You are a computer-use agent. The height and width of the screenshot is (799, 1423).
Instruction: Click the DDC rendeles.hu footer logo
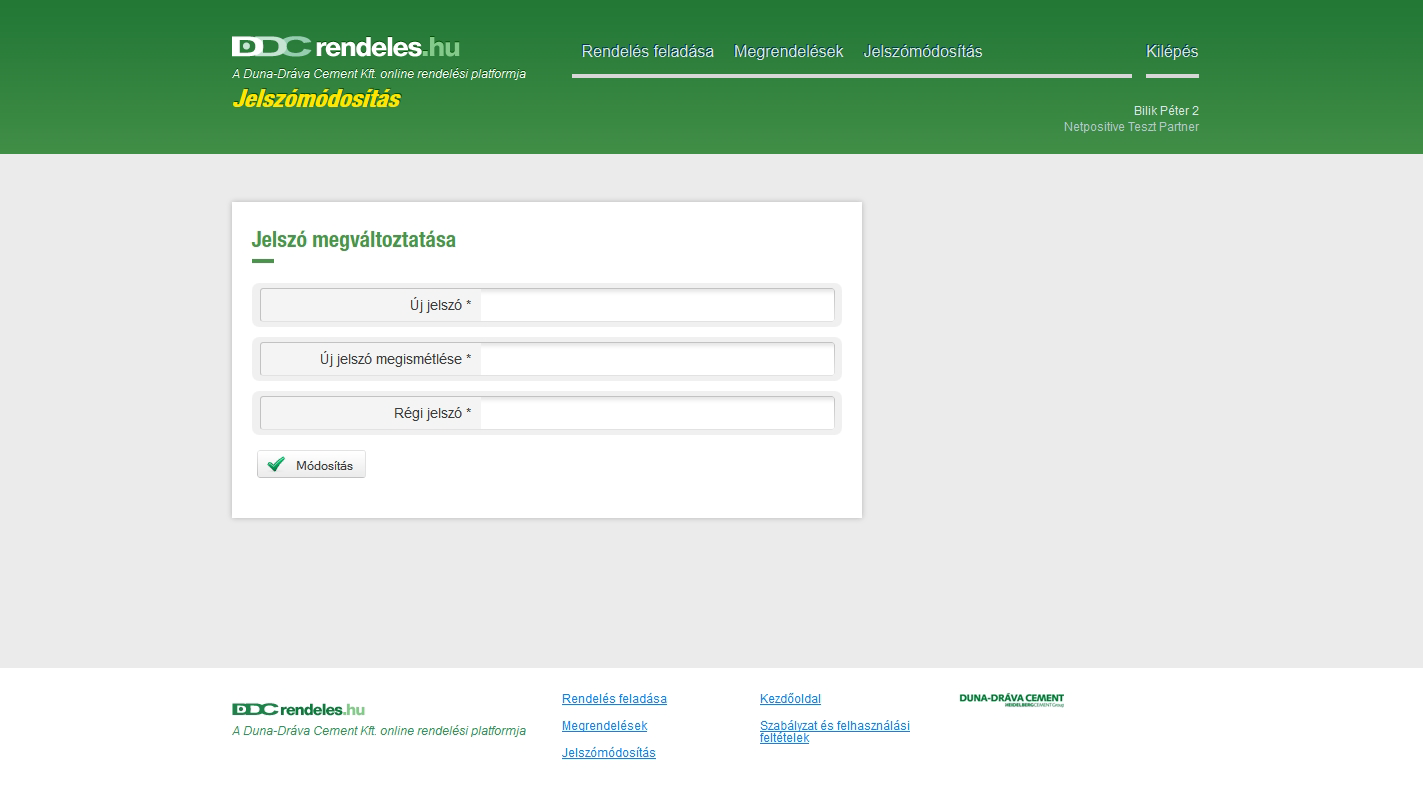[x=299, y=709]
